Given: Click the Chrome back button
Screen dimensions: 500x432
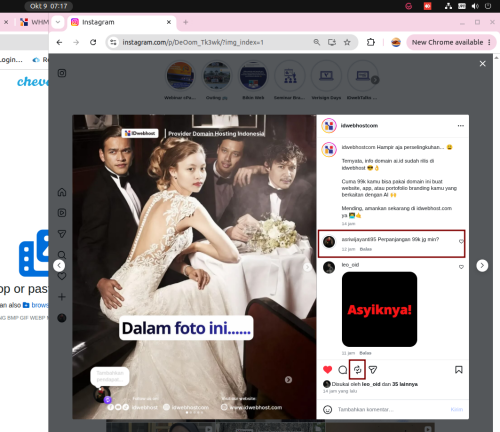Looking at the screenshot, I should tap(59, 42).
